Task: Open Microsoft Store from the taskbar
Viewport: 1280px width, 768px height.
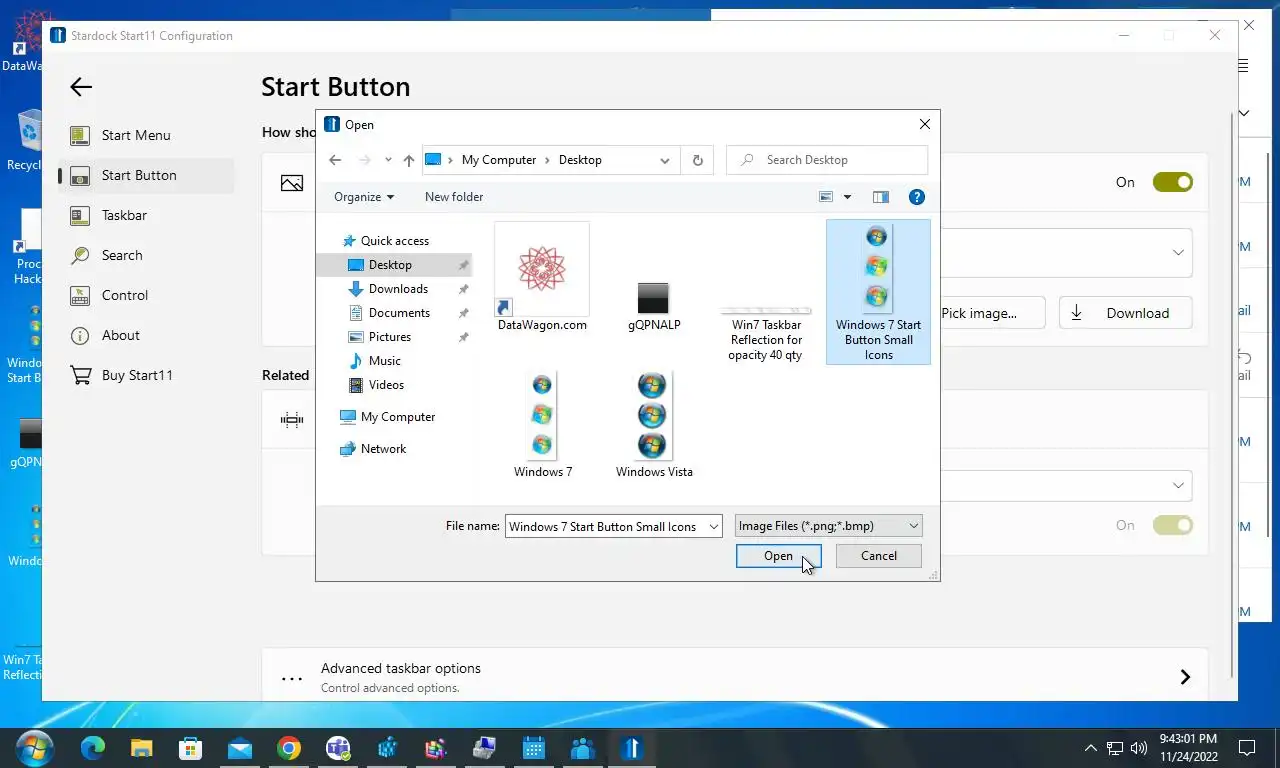Action: point(191,748)
